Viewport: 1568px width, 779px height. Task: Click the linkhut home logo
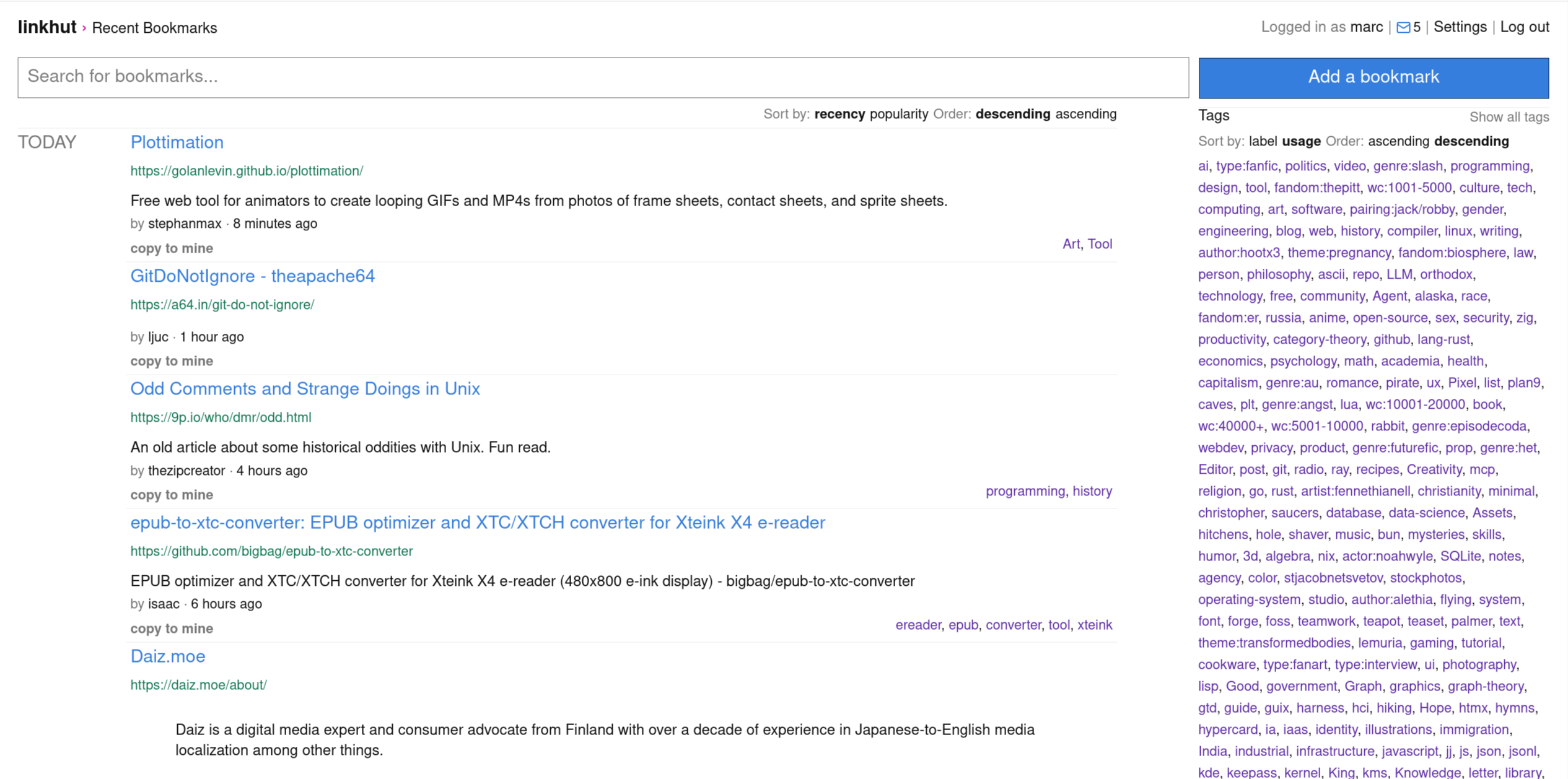(x=47, y=27)
